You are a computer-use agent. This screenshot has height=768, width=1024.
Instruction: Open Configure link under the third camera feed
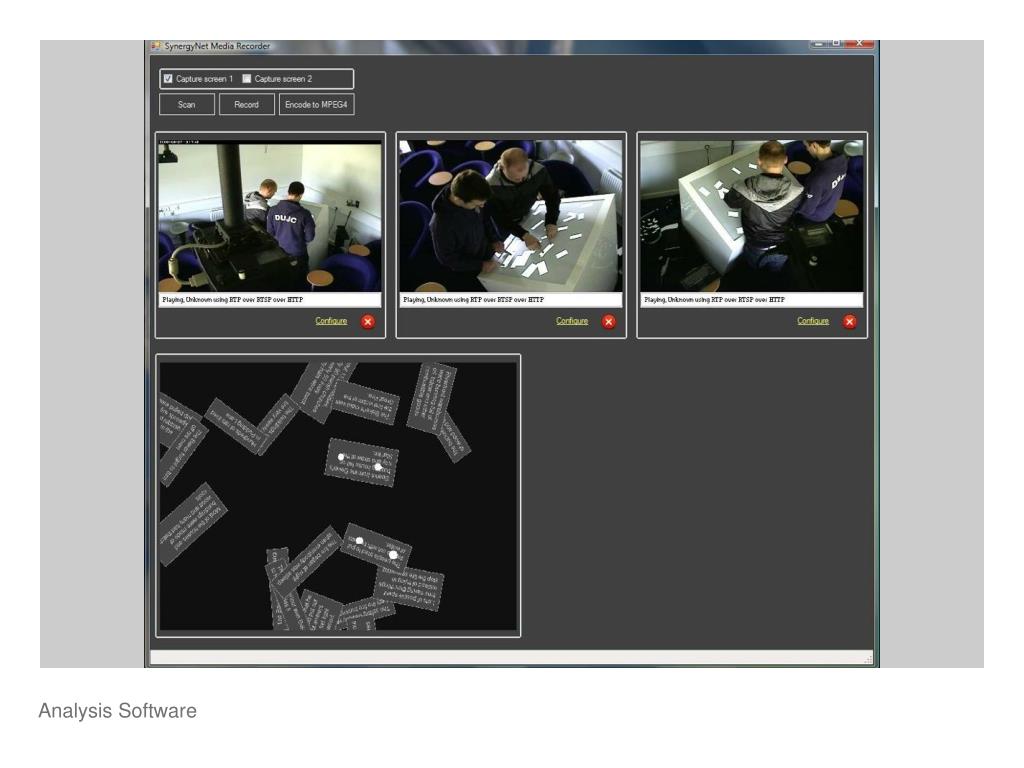click(x=813, y=321)
